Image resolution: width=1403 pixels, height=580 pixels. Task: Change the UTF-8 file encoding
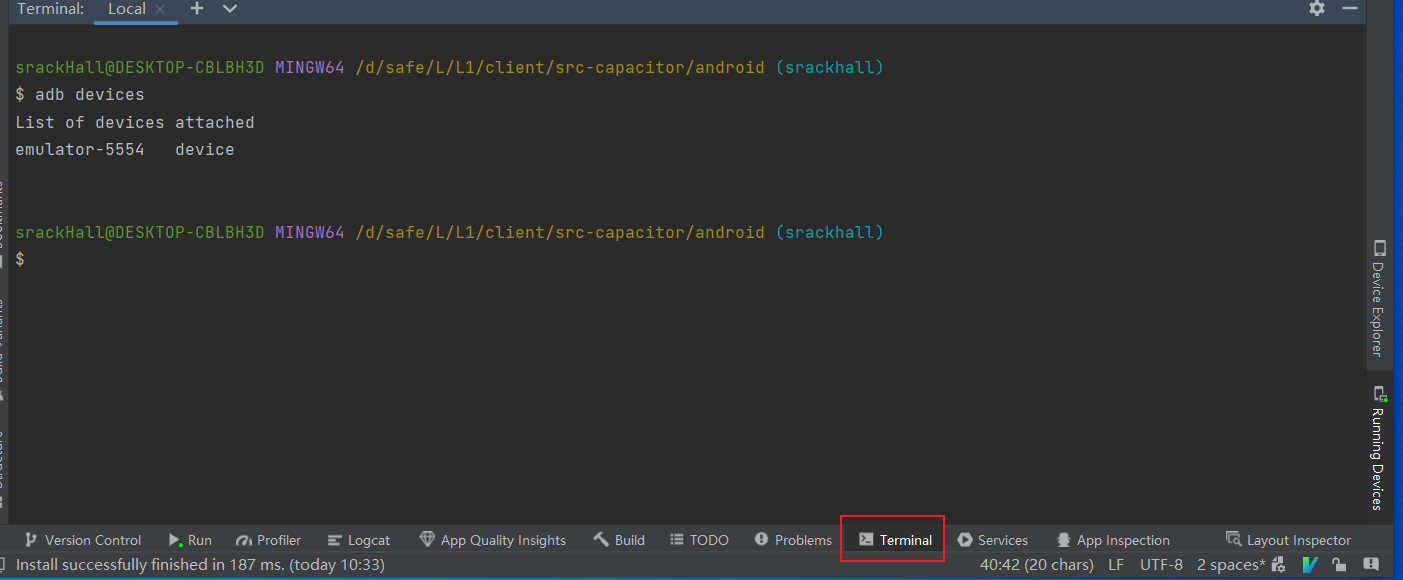1161,565
